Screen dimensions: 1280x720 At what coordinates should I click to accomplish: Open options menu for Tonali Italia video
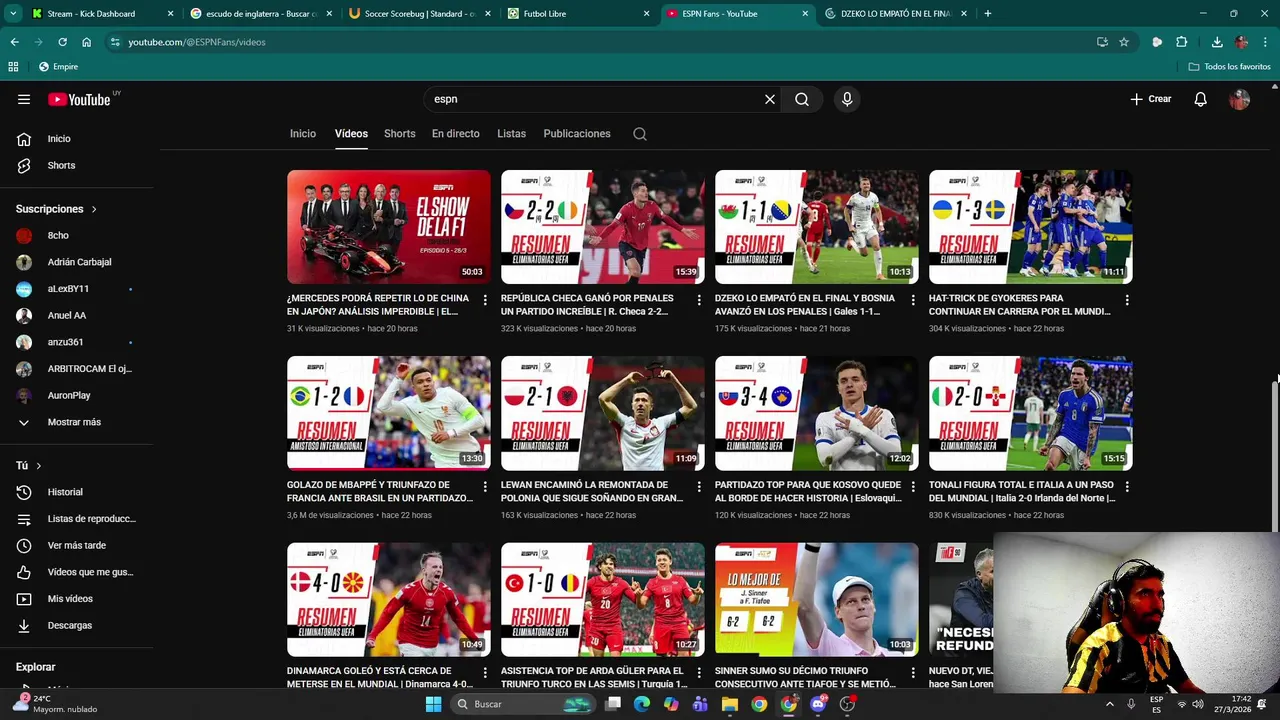1127,487
